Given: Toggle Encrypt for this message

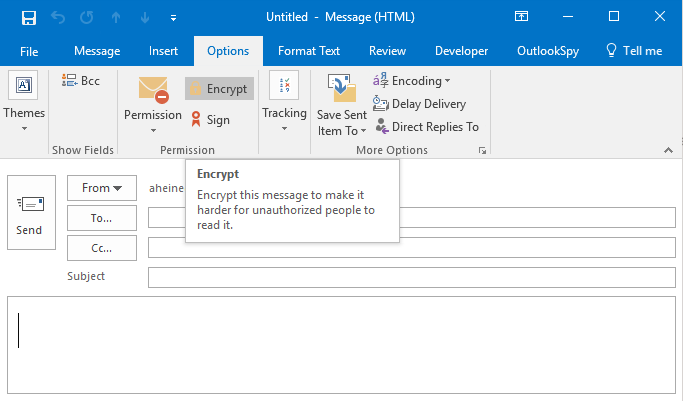Looking at the screenshot, I should coord(219,89).
